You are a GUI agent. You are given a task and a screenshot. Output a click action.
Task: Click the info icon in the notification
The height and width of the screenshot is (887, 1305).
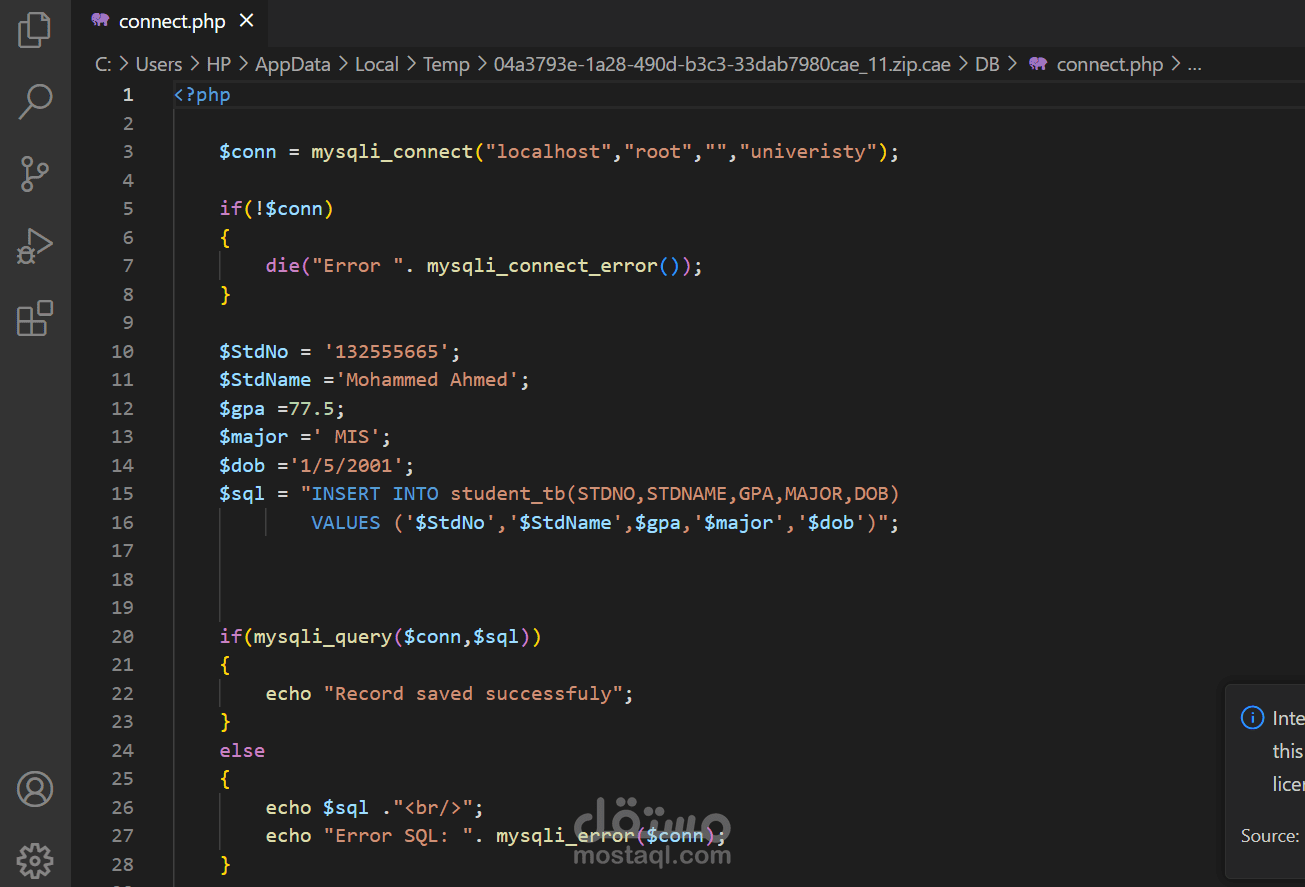[x=1251, y=718]
